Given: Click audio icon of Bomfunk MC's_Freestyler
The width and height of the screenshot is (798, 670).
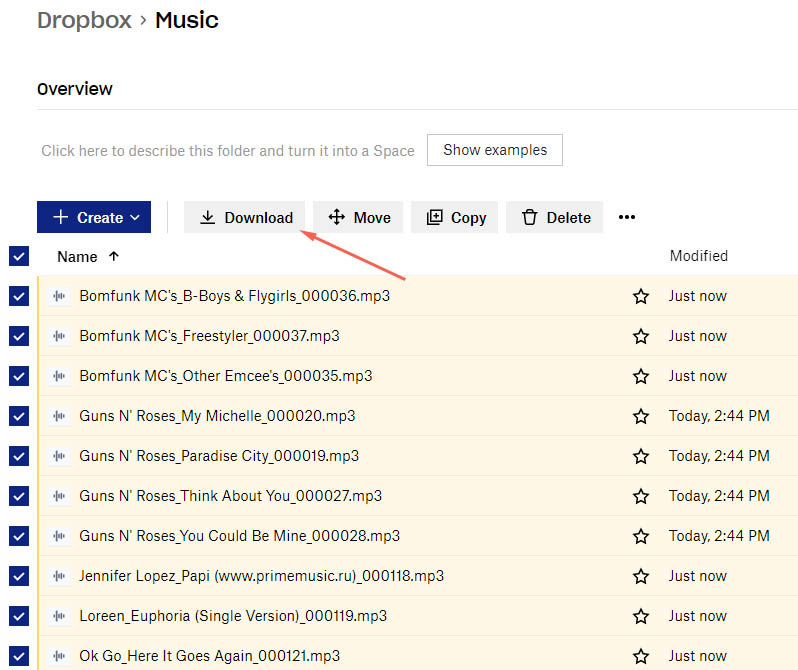Looking at the screenshot, I should click(x=59, y=336).
